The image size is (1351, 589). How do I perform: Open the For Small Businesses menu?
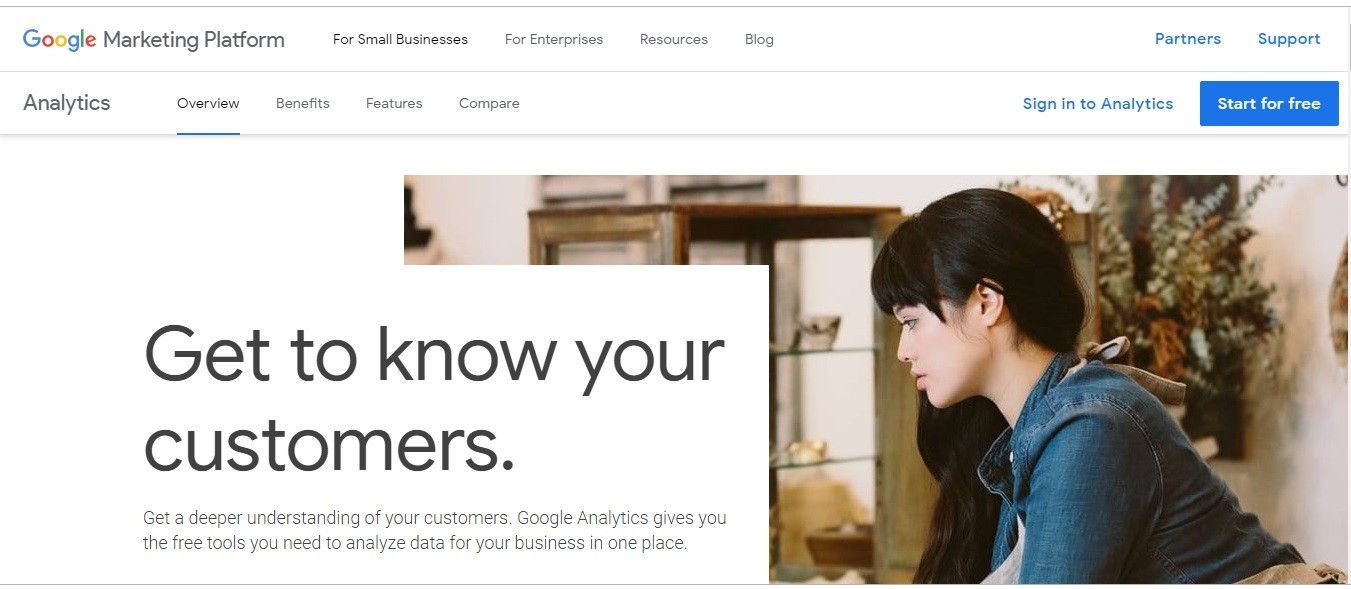click(x=400, y=40)
